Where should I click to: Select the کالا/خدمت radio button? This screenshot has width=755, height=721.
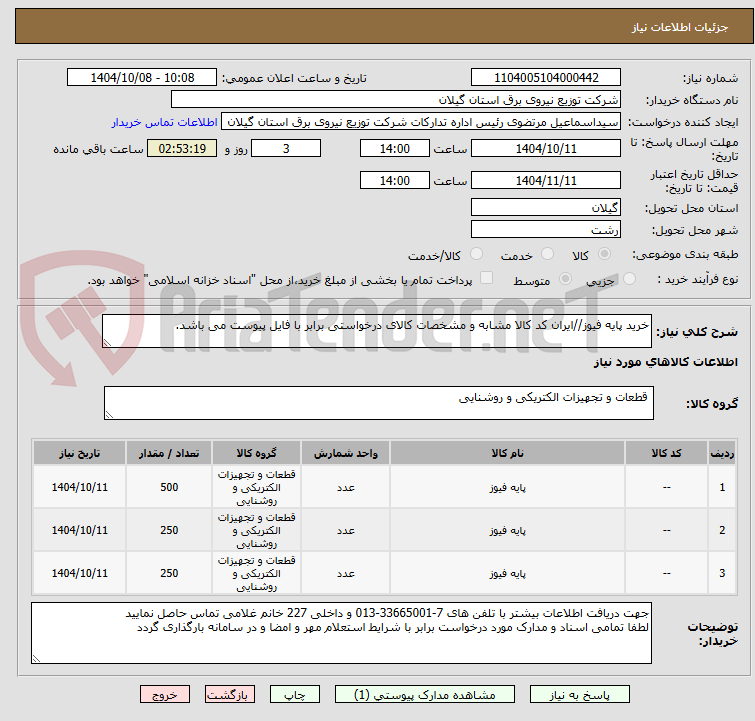coord(476,254)
